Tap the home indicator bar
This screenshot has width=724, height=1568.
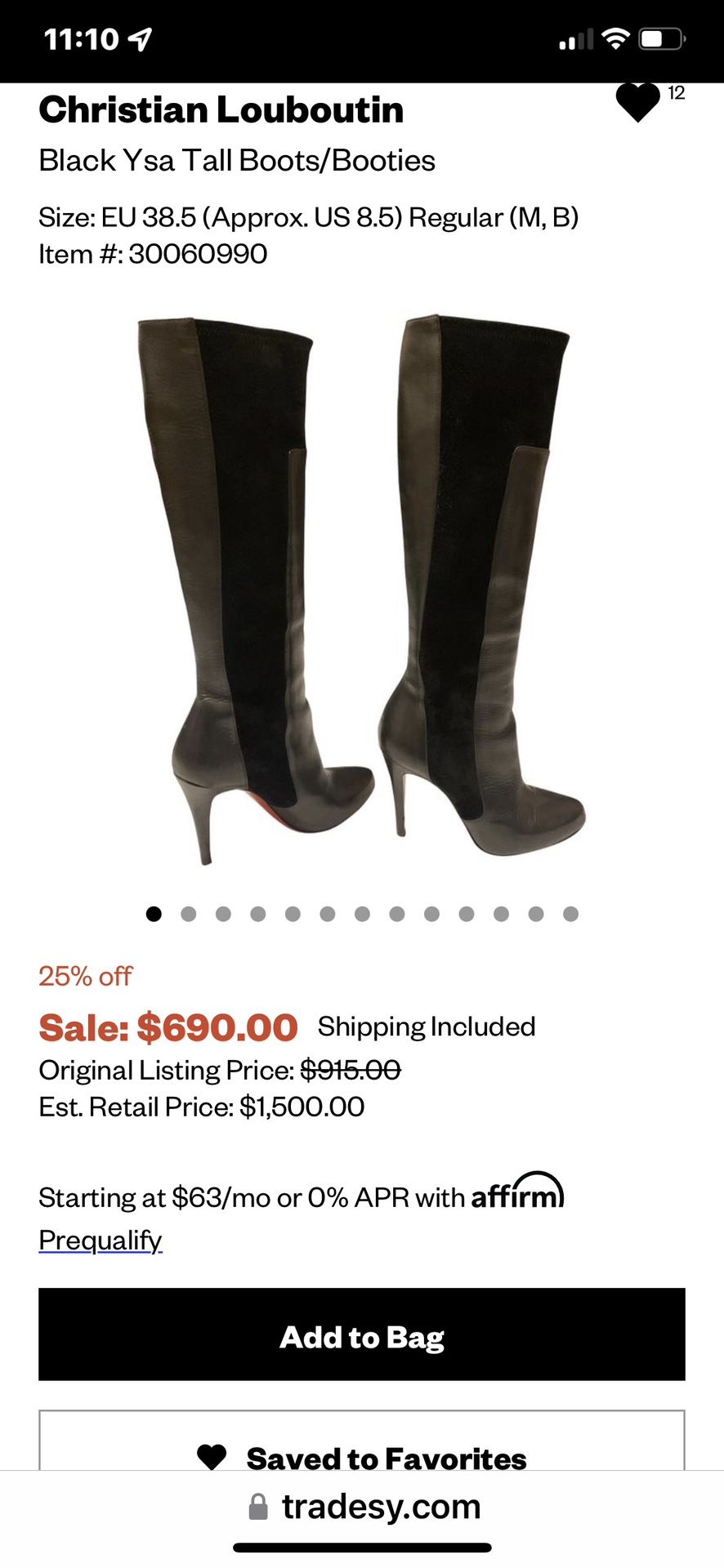(362, 1548)
